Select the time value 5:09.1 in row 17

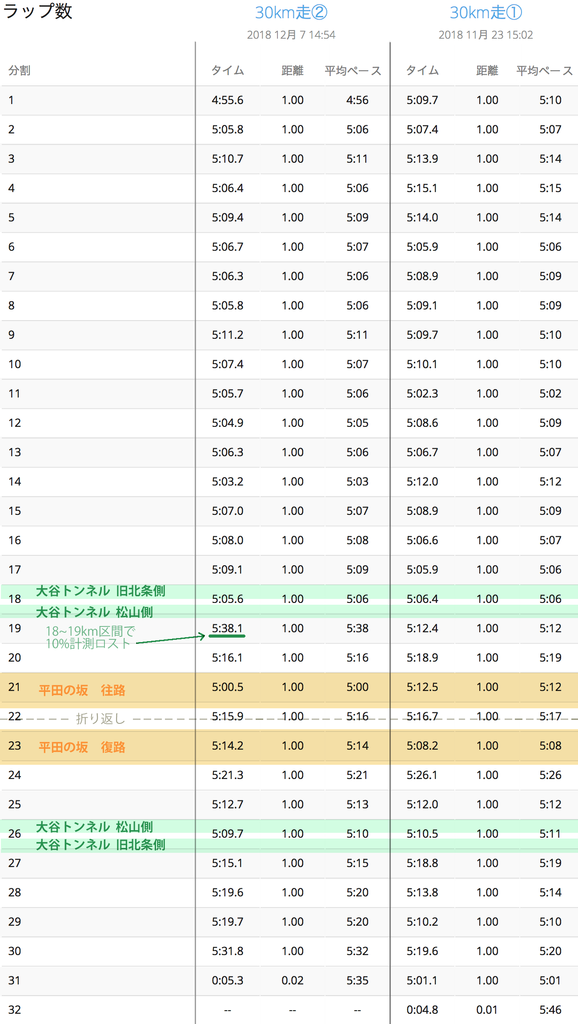(x=228, y=570)
